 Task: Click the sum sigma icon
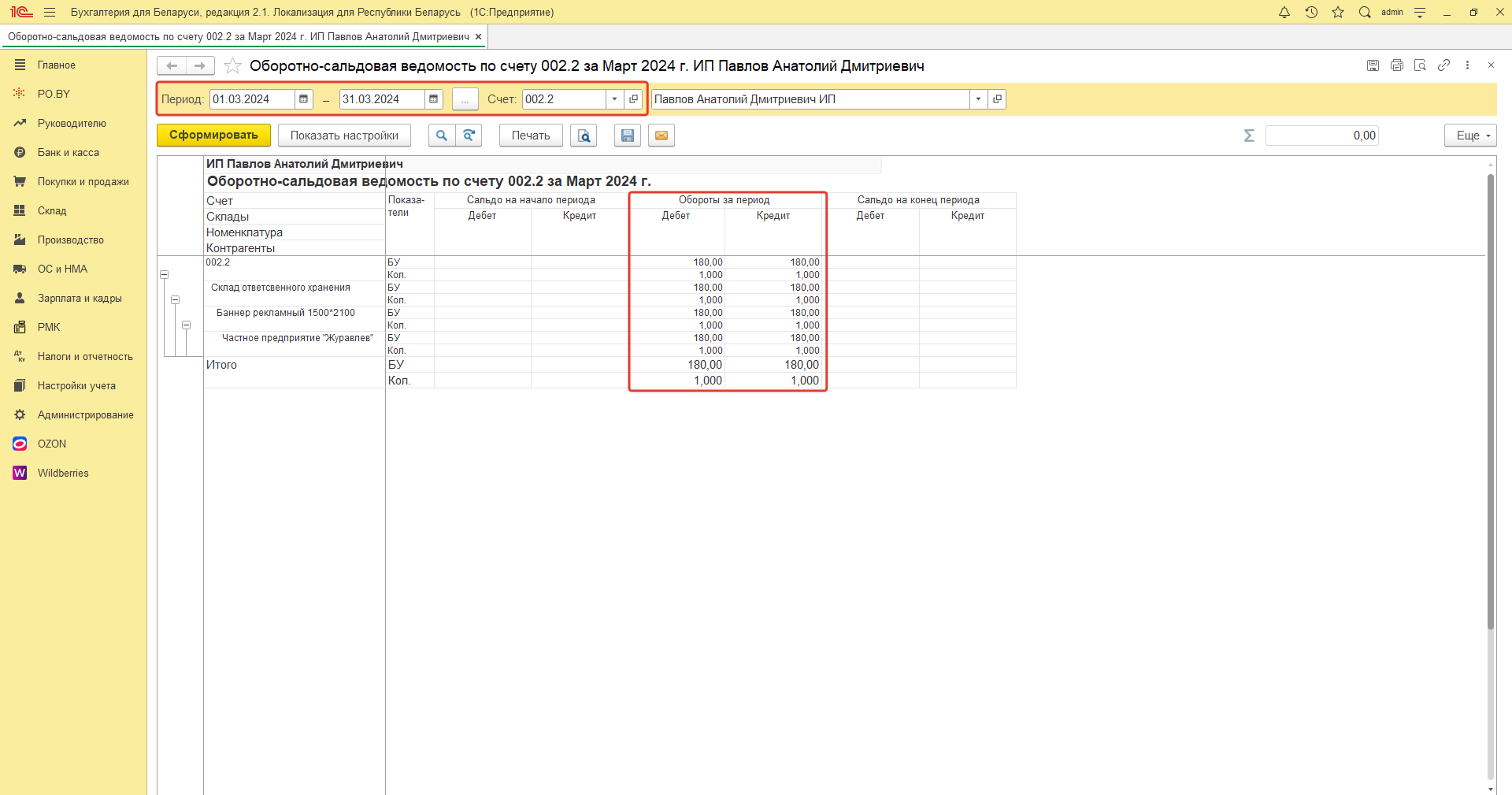[1249, 136]
